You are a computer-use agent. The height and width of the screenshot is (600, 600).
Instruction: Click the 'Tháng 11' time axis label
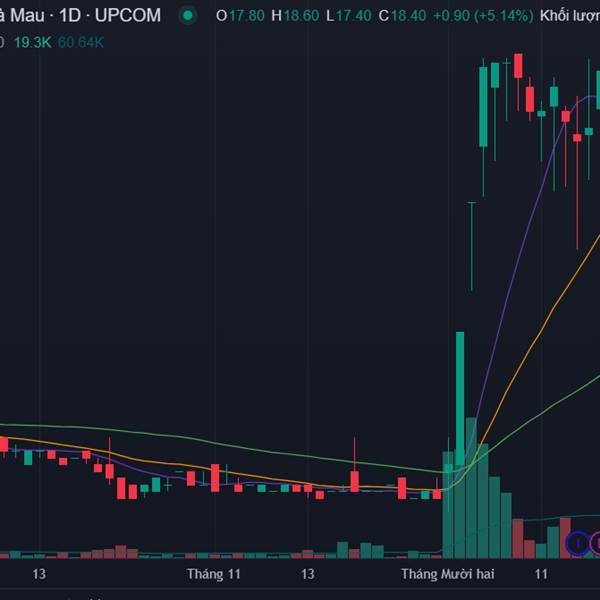(x=214, y=574)
